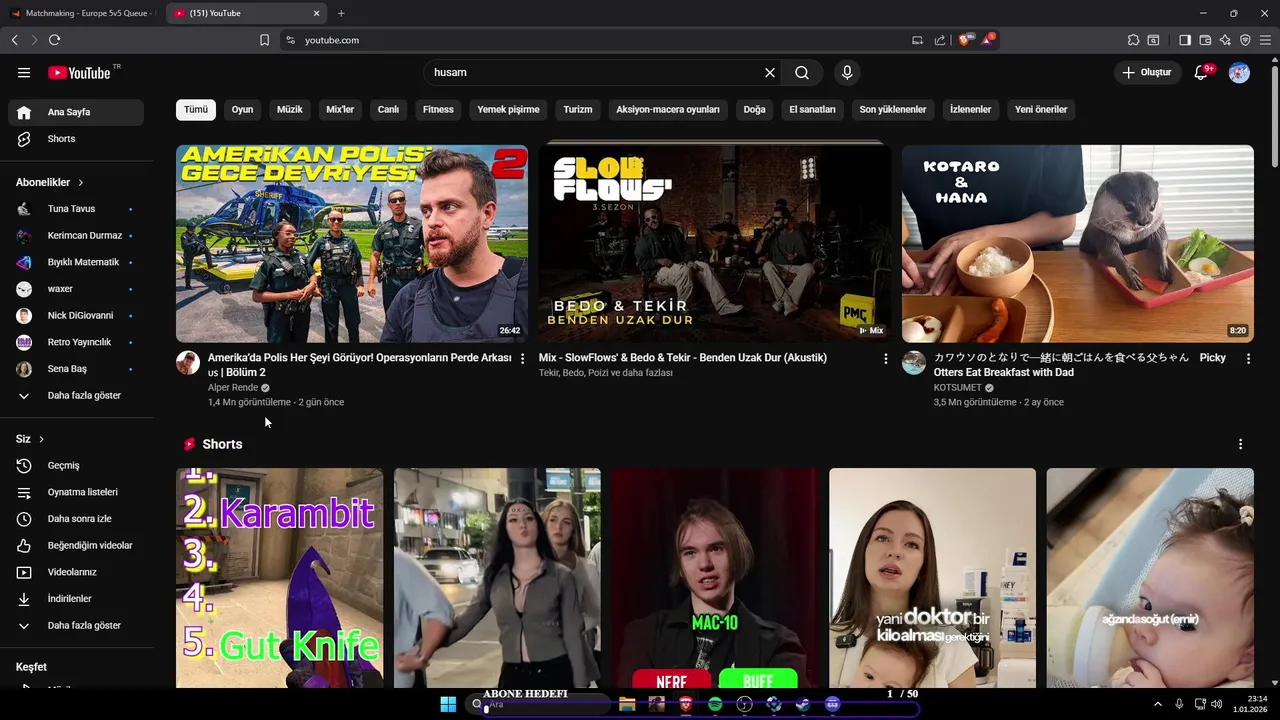Open browser extensions puzzle icon
Image resolution: width=1280 pixels, height=720 pixels.
coord(1133,40)
